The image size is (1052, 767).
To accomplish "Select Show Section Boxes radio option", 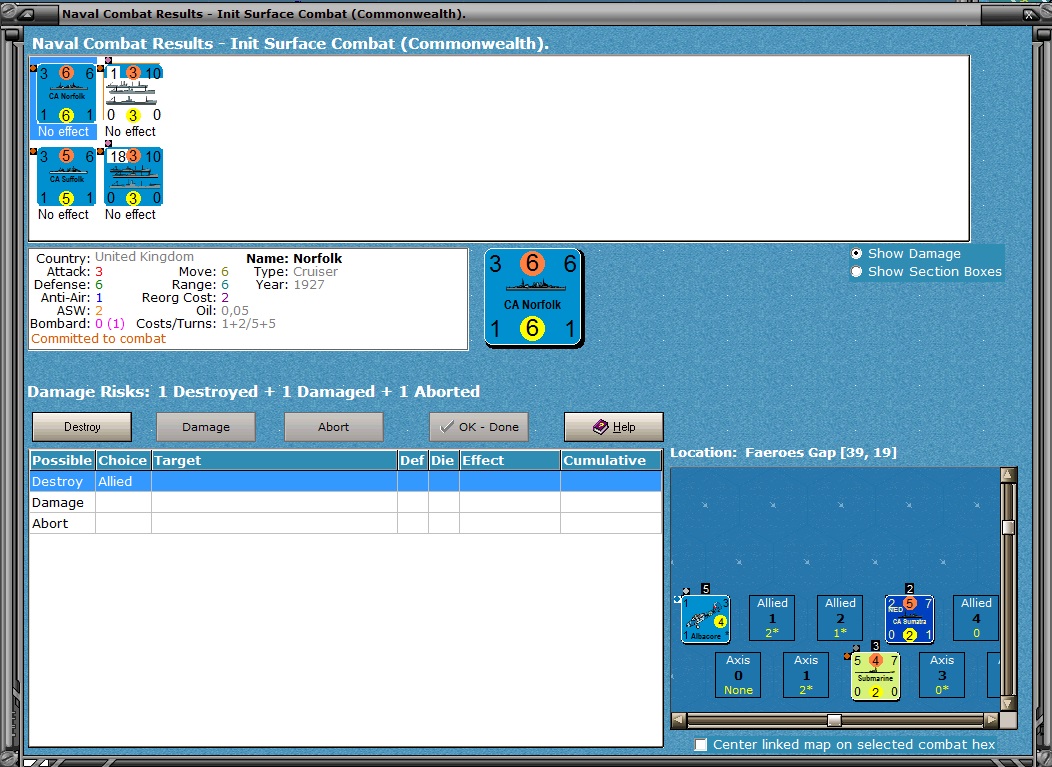I will 926,272.
